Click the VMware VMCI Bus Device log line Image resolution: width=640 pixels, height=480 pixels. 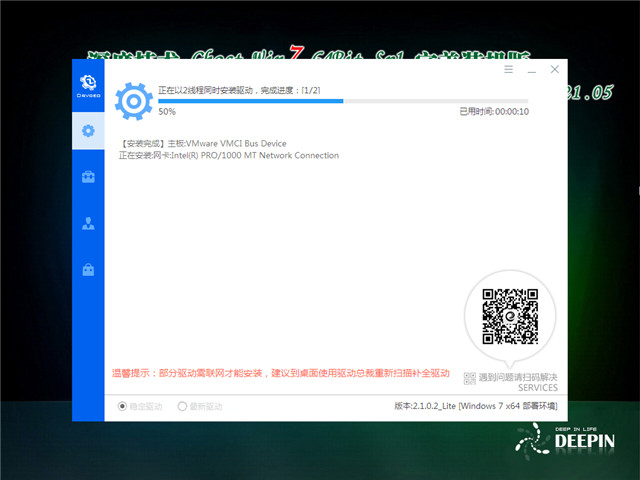click(203, 144)
